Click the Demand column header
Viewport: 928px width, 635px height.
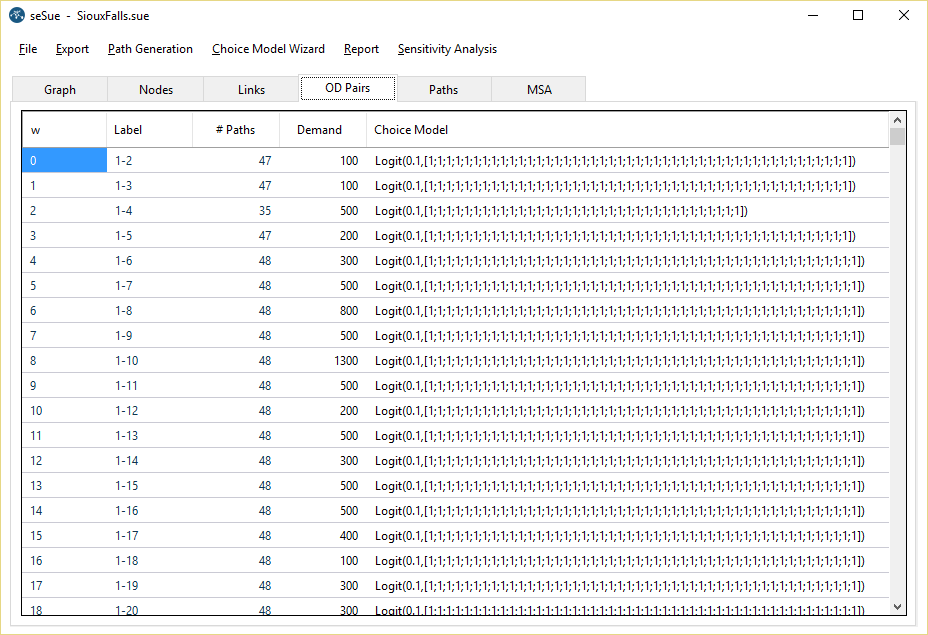319,129
